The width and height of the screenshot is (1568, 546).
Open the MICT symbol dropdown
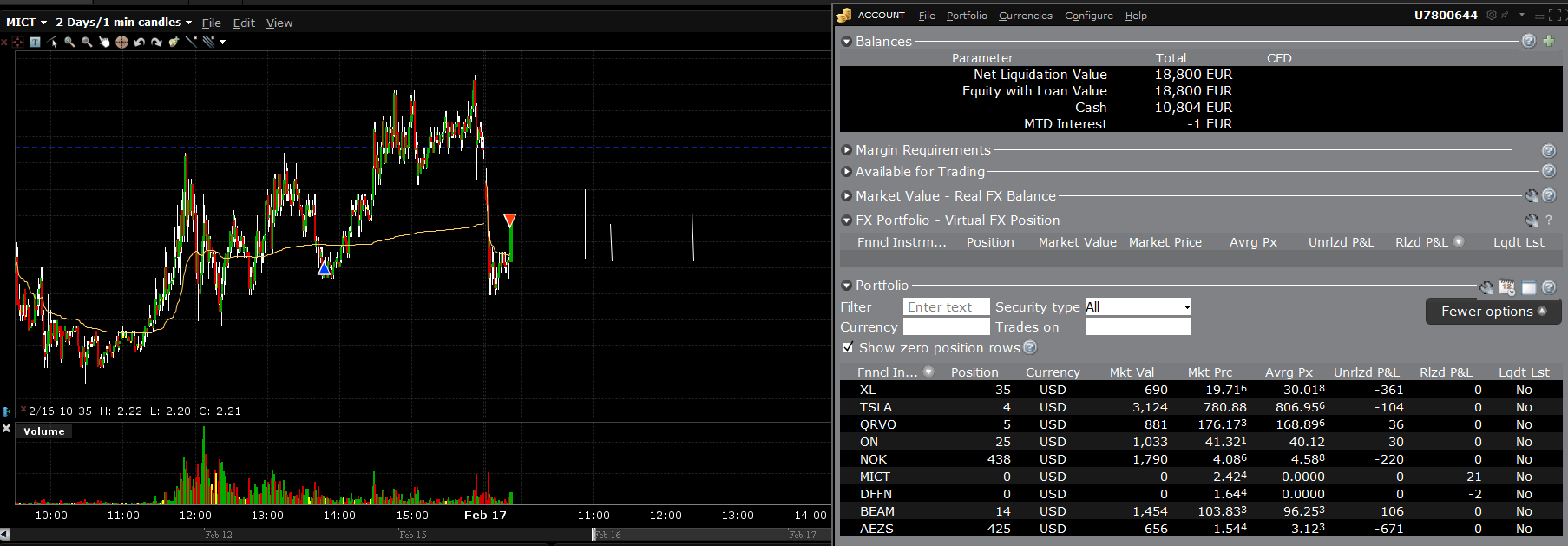[x=26, y=23]
